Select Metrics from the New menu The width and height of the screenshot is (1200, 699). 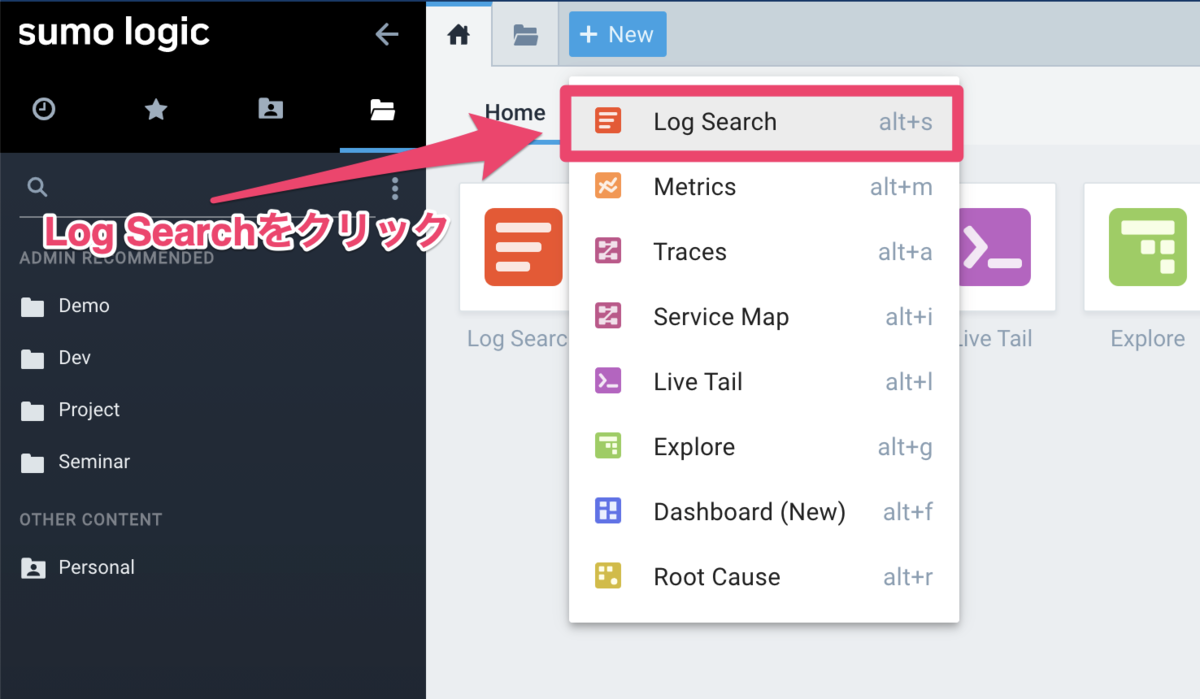point(764,187)
